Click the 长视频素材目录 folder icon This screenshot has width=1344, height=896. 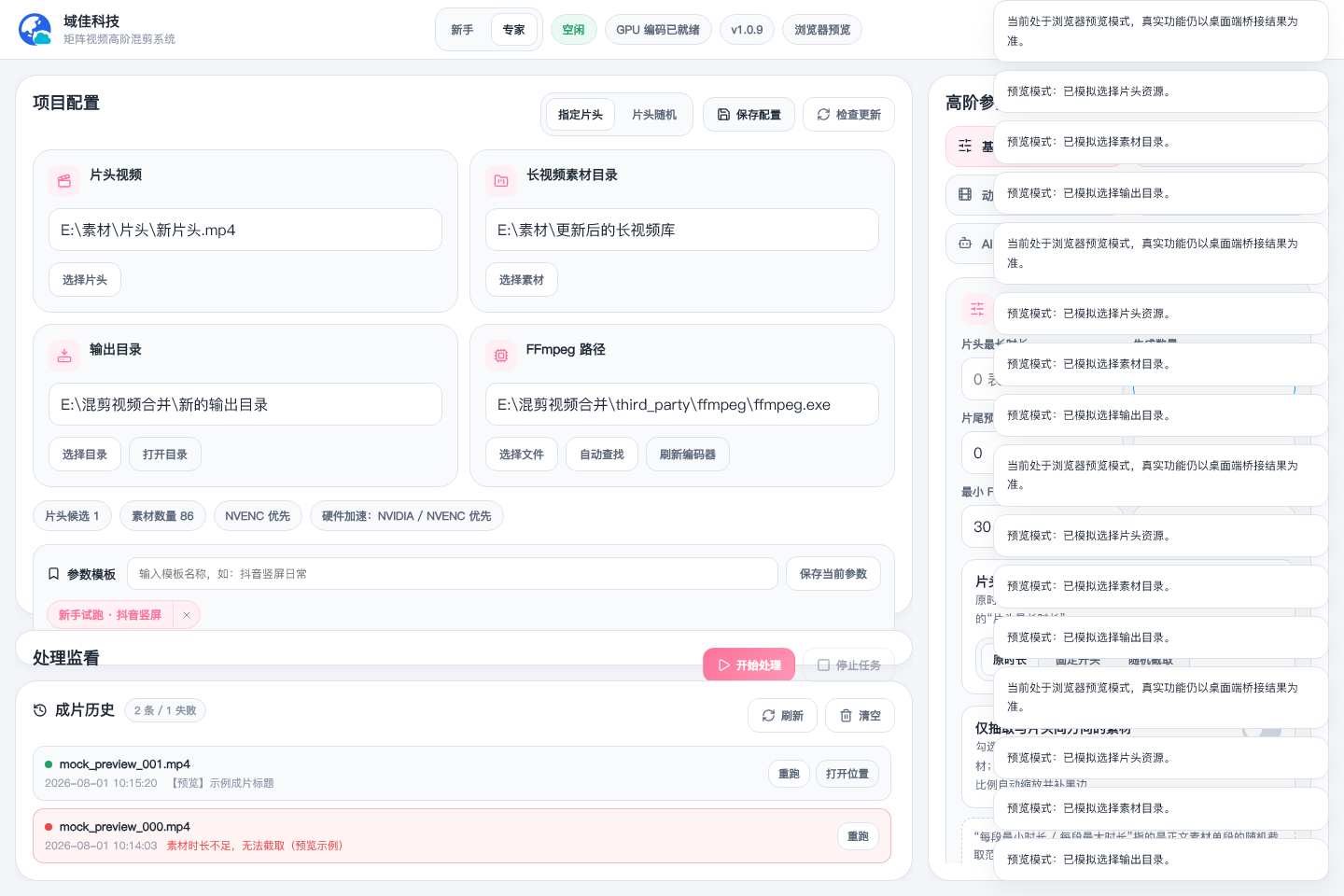pos(501,181)
